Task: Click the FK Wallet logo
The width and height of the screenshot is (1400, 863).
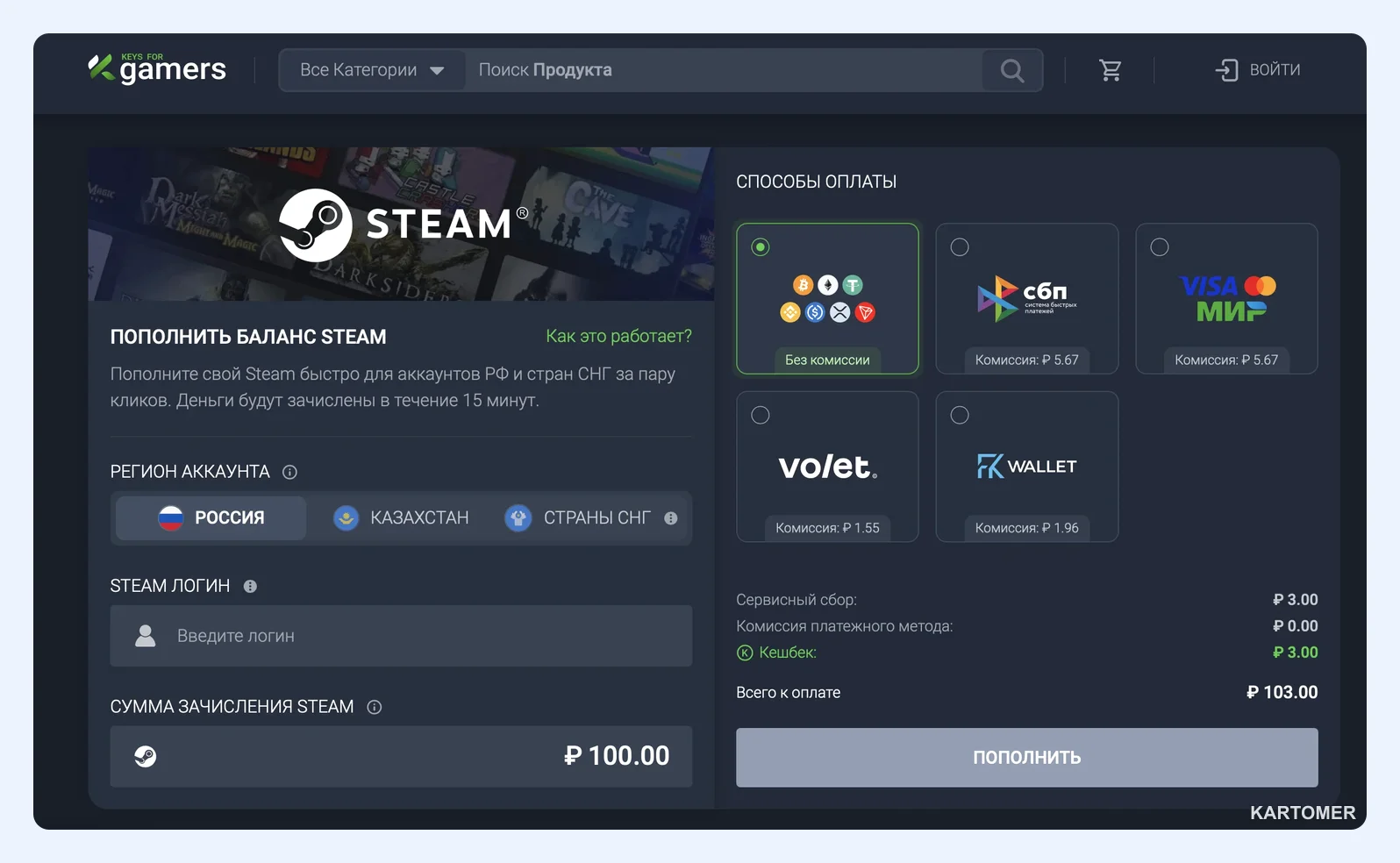Action: pyautogui.click(x=1027, y=467)
